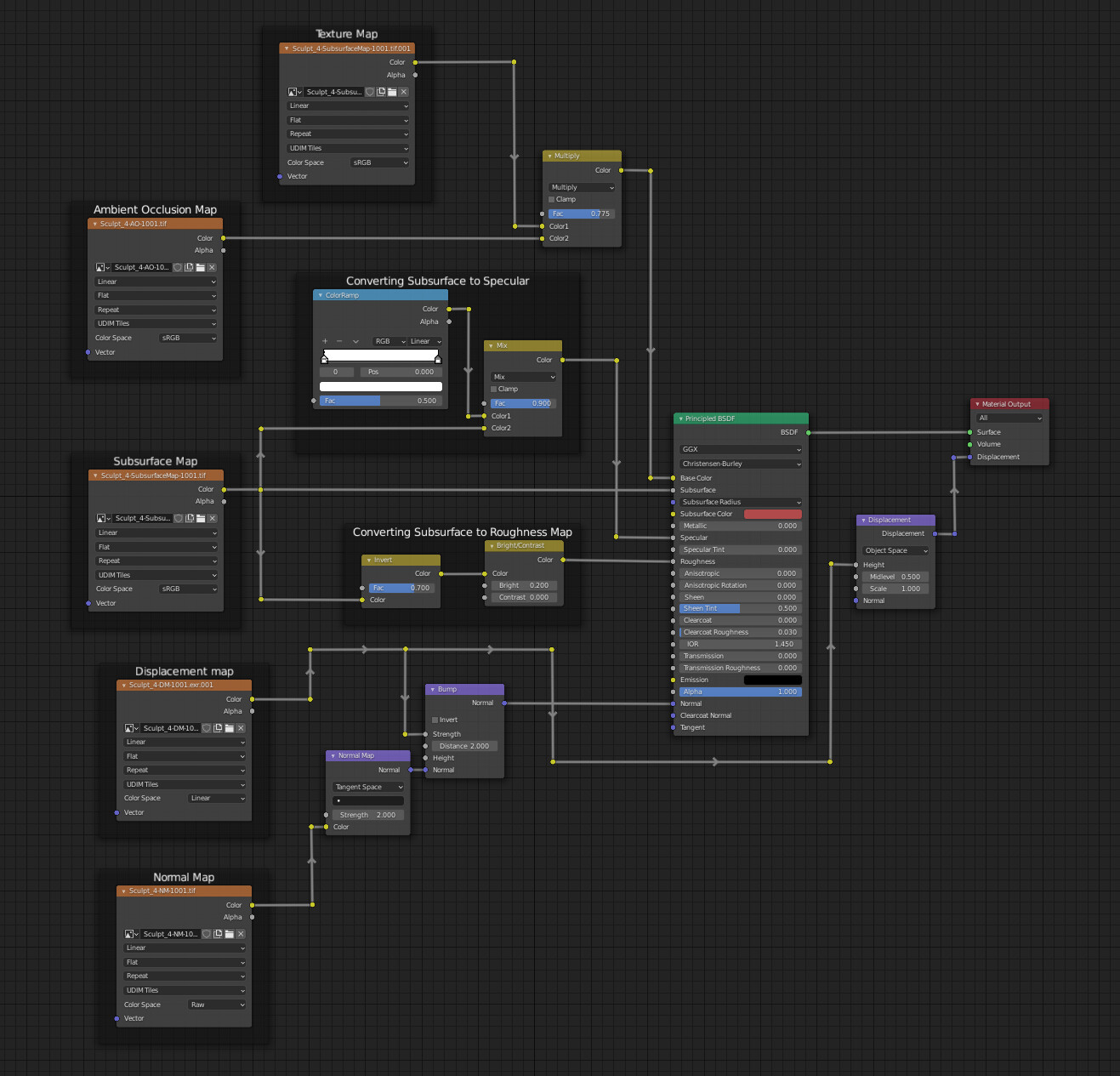Open image file in Subsurface Map node
The width and height of the screenshot is (1120, 1076).
[x=201, y=518]
